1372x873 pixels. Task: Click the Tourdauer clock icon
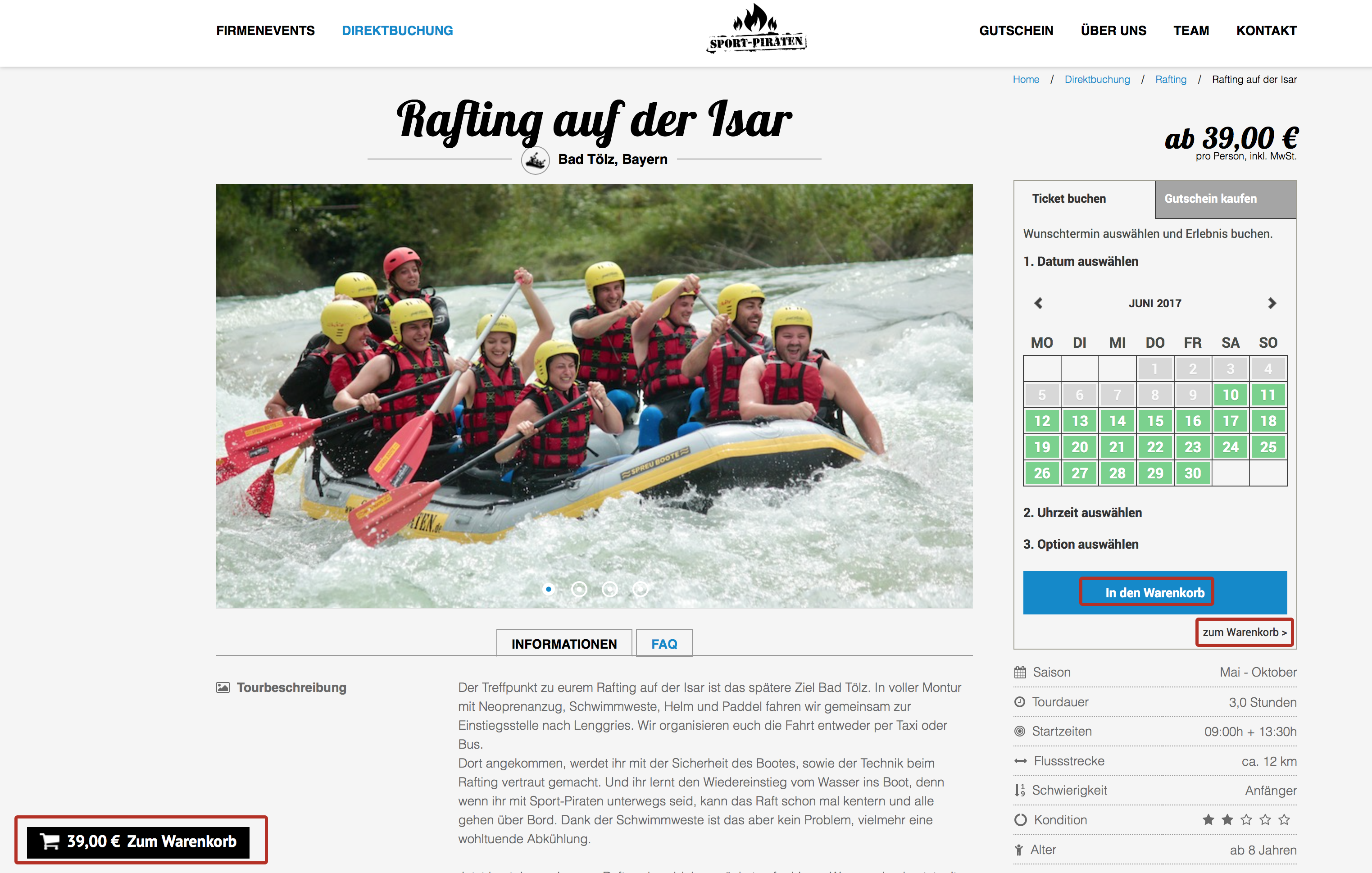[1020, 702]
